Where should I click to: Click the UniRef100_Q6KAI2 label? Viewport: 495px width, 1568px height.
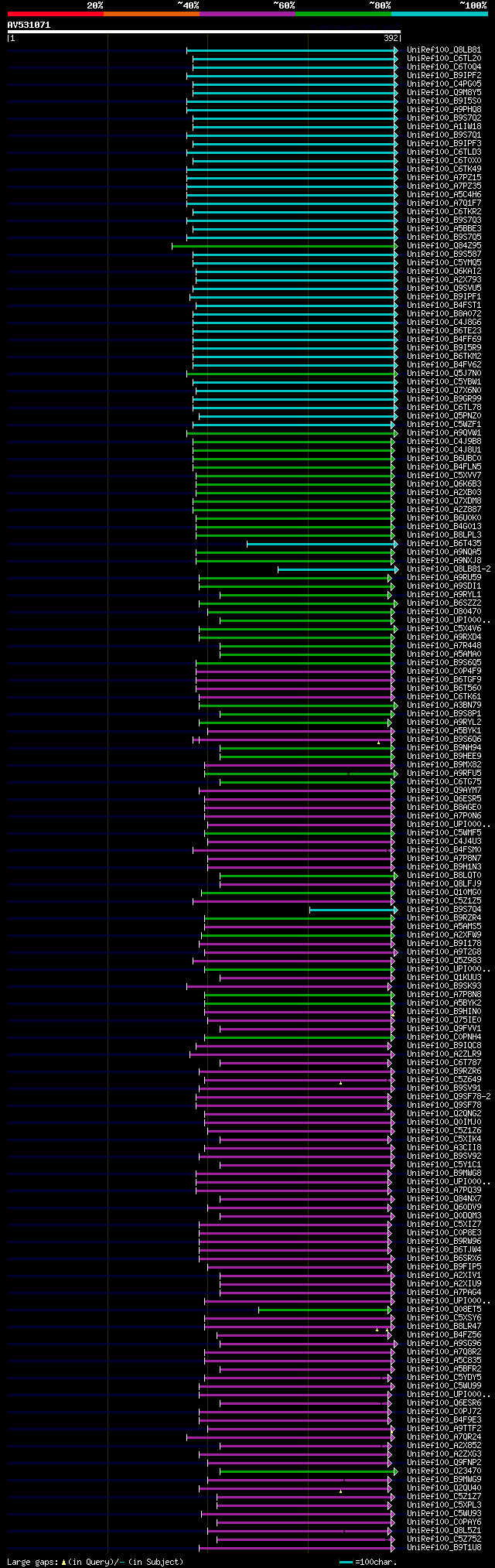444,272
